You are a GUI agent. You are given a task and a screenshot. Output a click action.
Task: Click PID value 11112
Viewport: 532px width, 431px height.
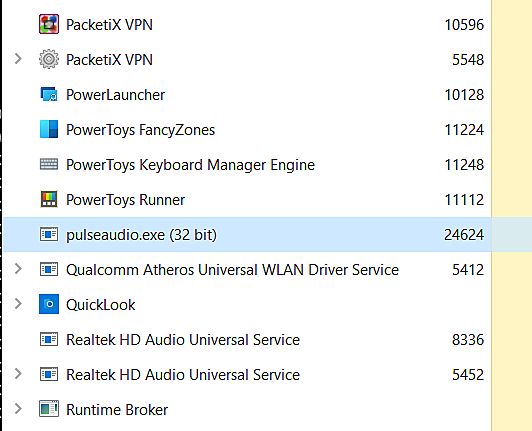click(x=464, y=200)
